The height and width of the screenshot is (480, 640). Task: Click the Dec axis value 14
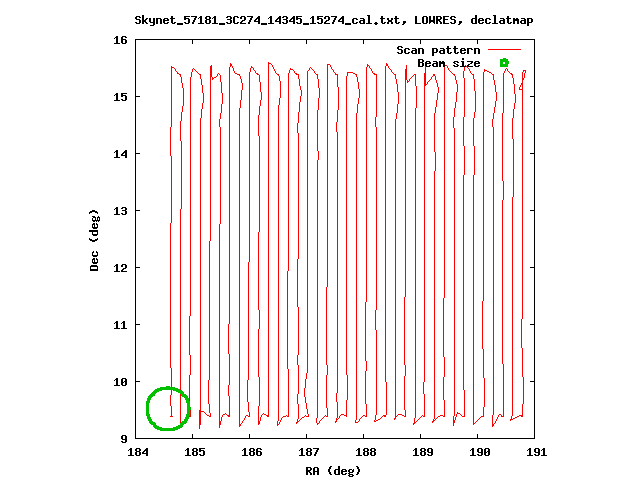[120, 154]
